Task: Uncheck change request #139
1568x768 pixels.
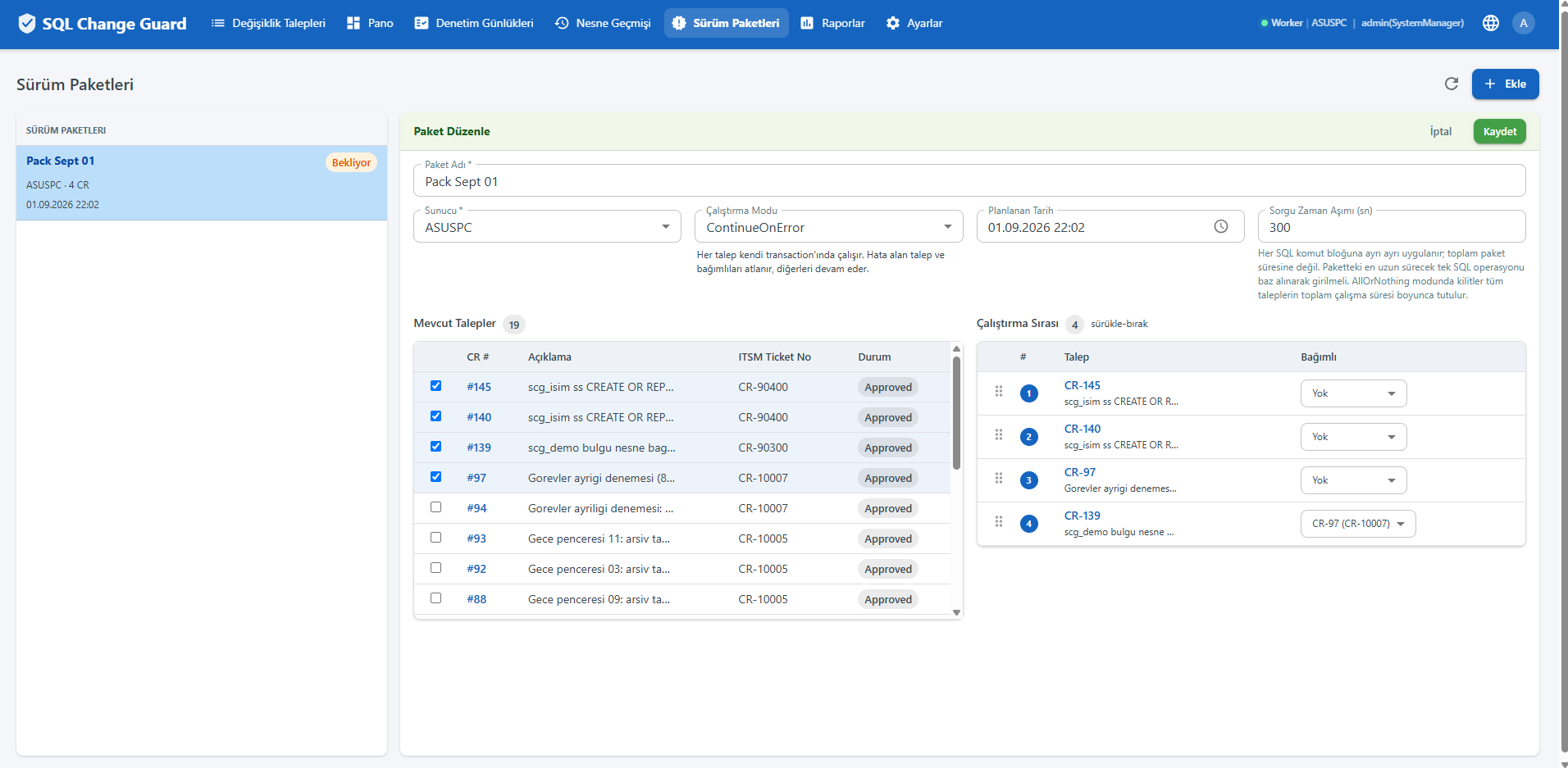Action: click(435, 447)
